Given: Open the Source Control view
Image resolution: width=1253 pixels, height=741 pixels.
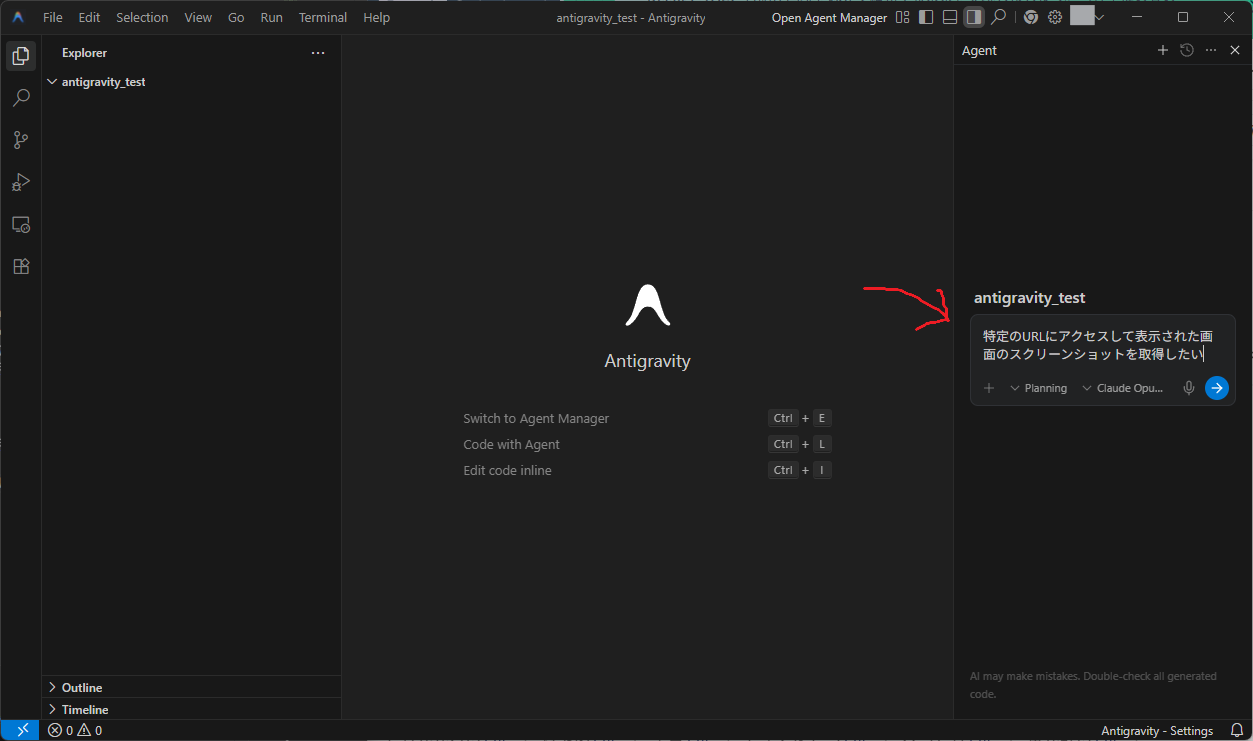Looking at the screenshot, I should click(20, 140).
